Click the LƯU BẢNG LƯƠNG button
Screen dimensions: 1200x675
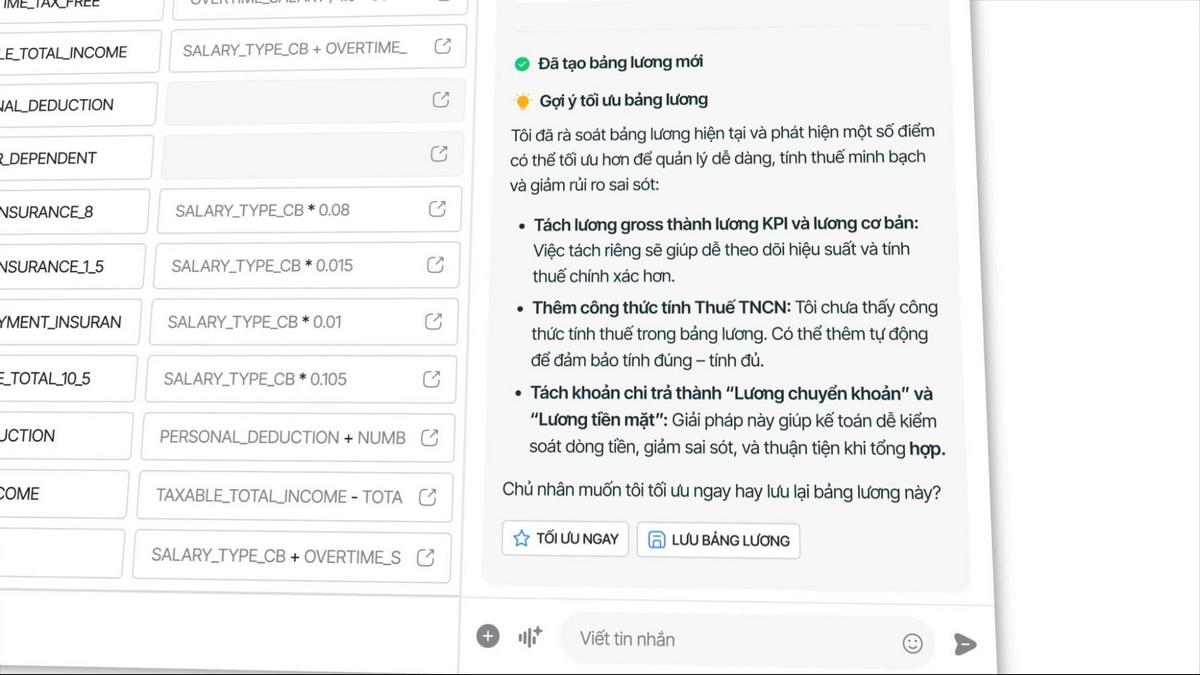coord(718,540)
